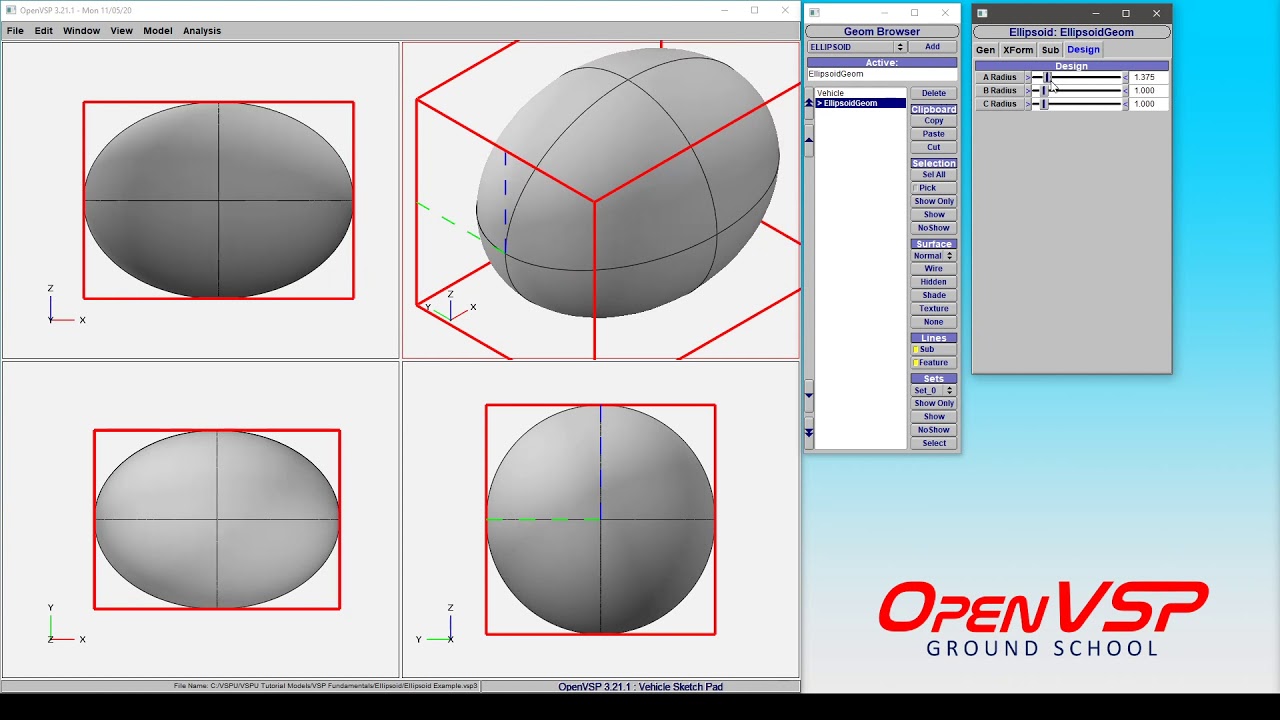Click A Radius left '>' arrow

coord(1027,77)
